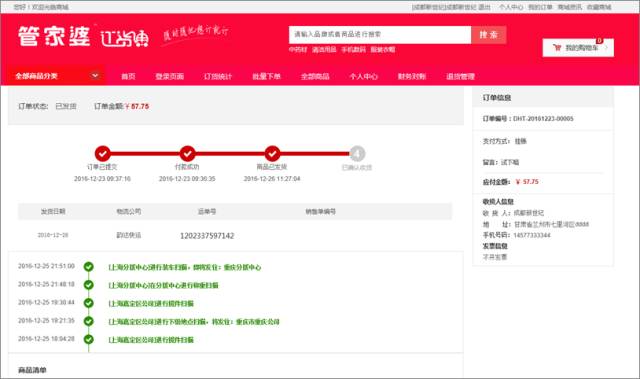The image size is (640, 379).
Task: Click 我的订单 link in top bar
Action: point(540,7)
